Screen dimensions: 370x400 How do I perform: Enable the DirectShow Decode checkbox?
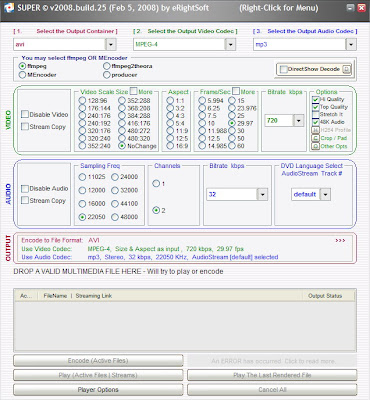pyautogui.click(x=284, y=69)
